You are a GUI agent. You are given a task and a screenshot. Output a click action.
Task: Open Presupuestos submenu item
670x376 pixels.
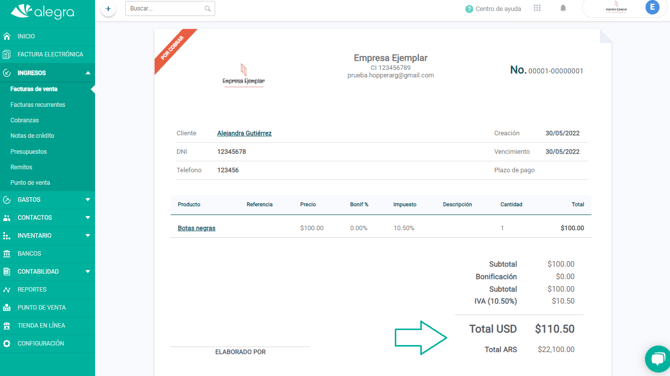(29, 152)
